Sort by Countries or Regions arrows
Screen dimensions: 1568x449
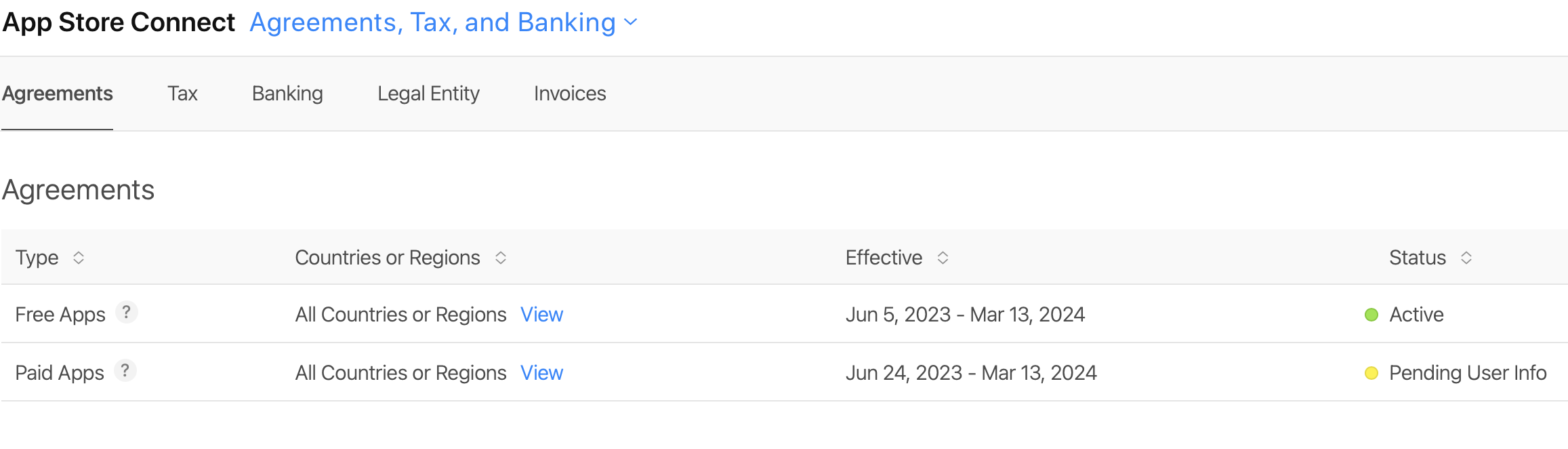coord(501,258)
